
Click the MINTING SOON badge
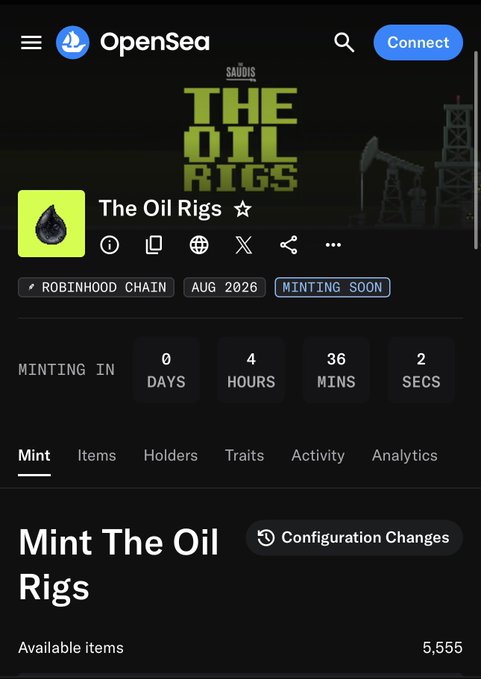[x=333, y=287]
